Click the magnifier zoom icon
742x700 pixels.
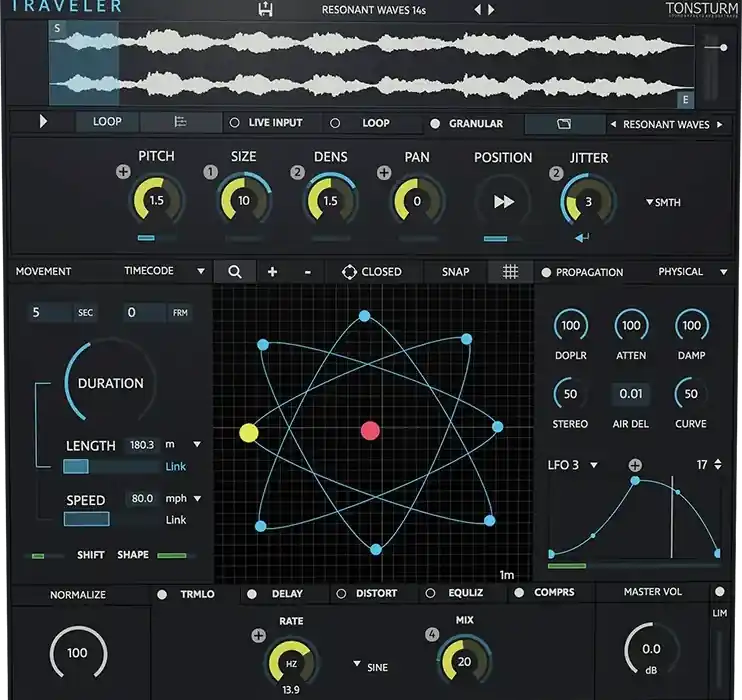(235, 272)
